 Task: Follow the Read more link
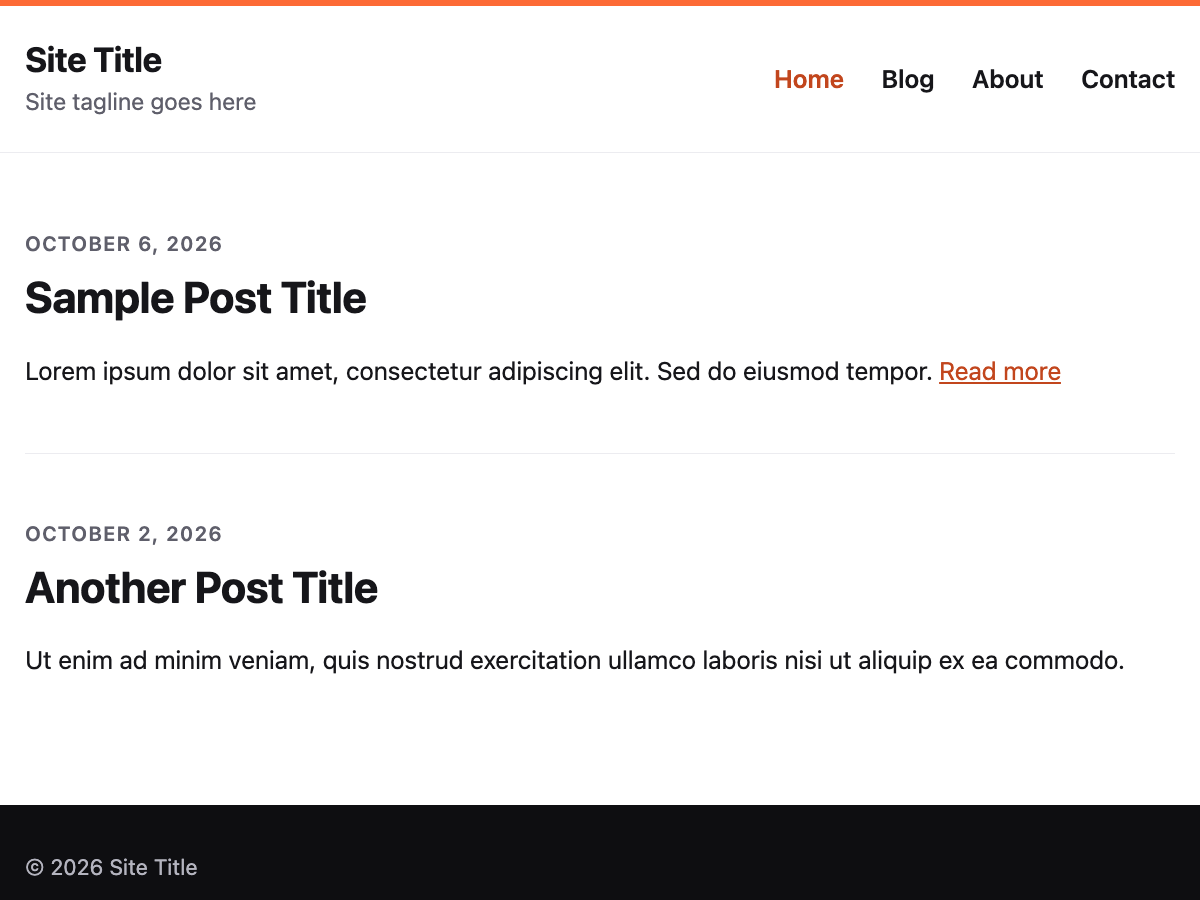pos(1000,372)
